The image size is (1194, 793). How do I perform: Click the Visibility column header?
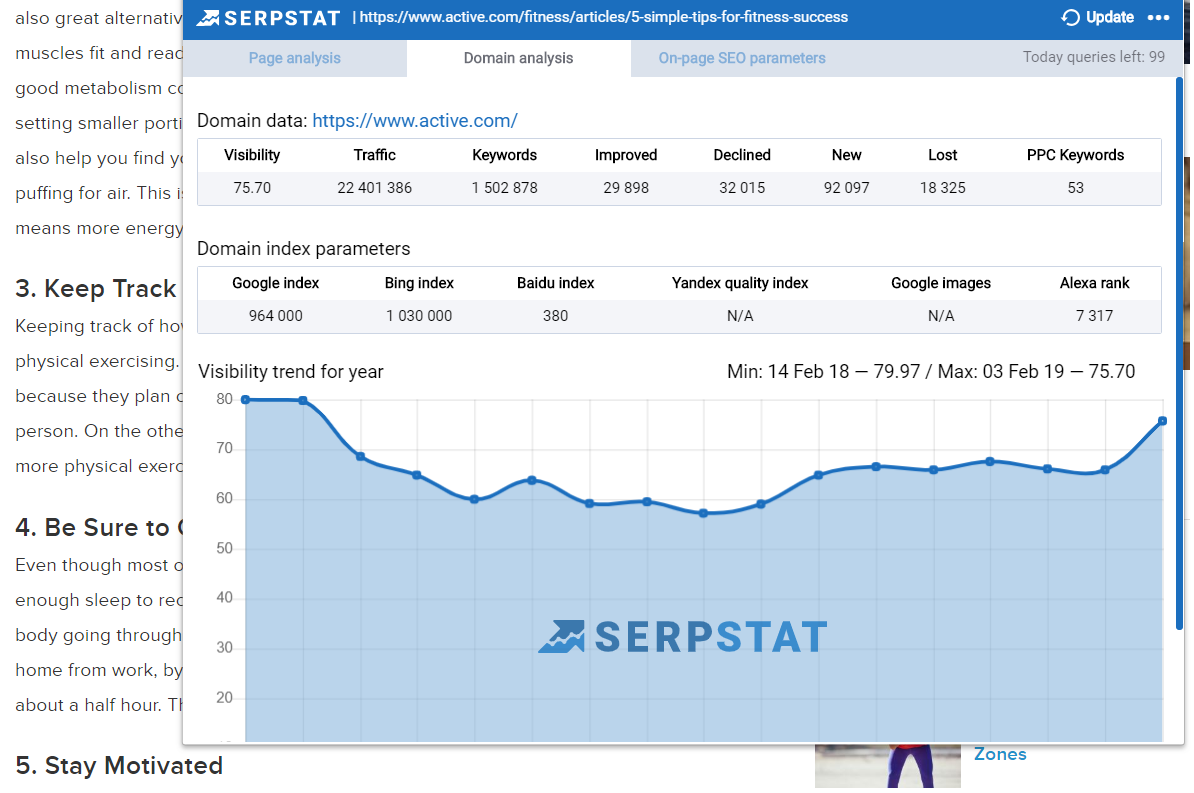tap(252, 155)
